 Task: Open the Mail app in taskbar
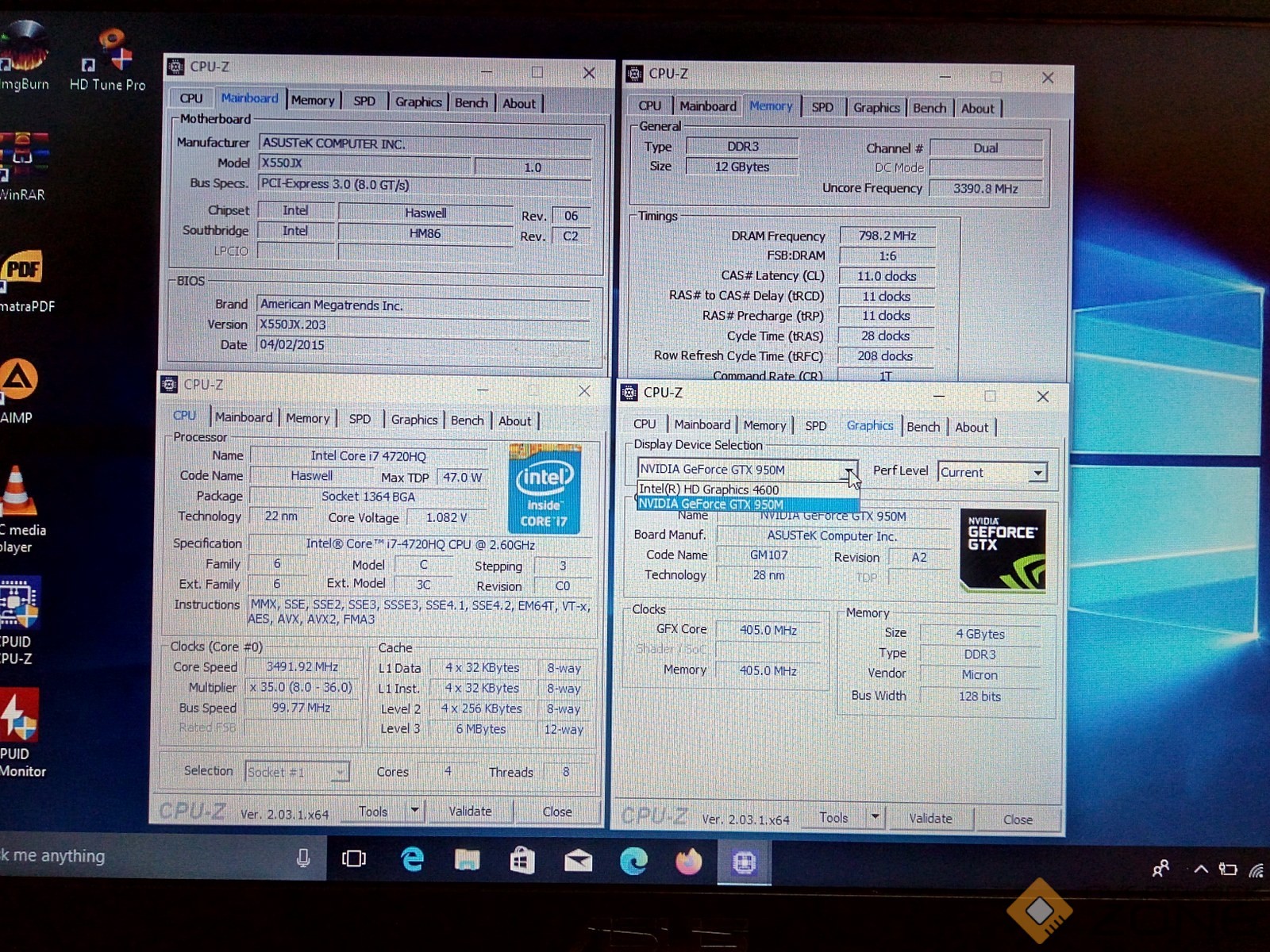pos(578,861)
